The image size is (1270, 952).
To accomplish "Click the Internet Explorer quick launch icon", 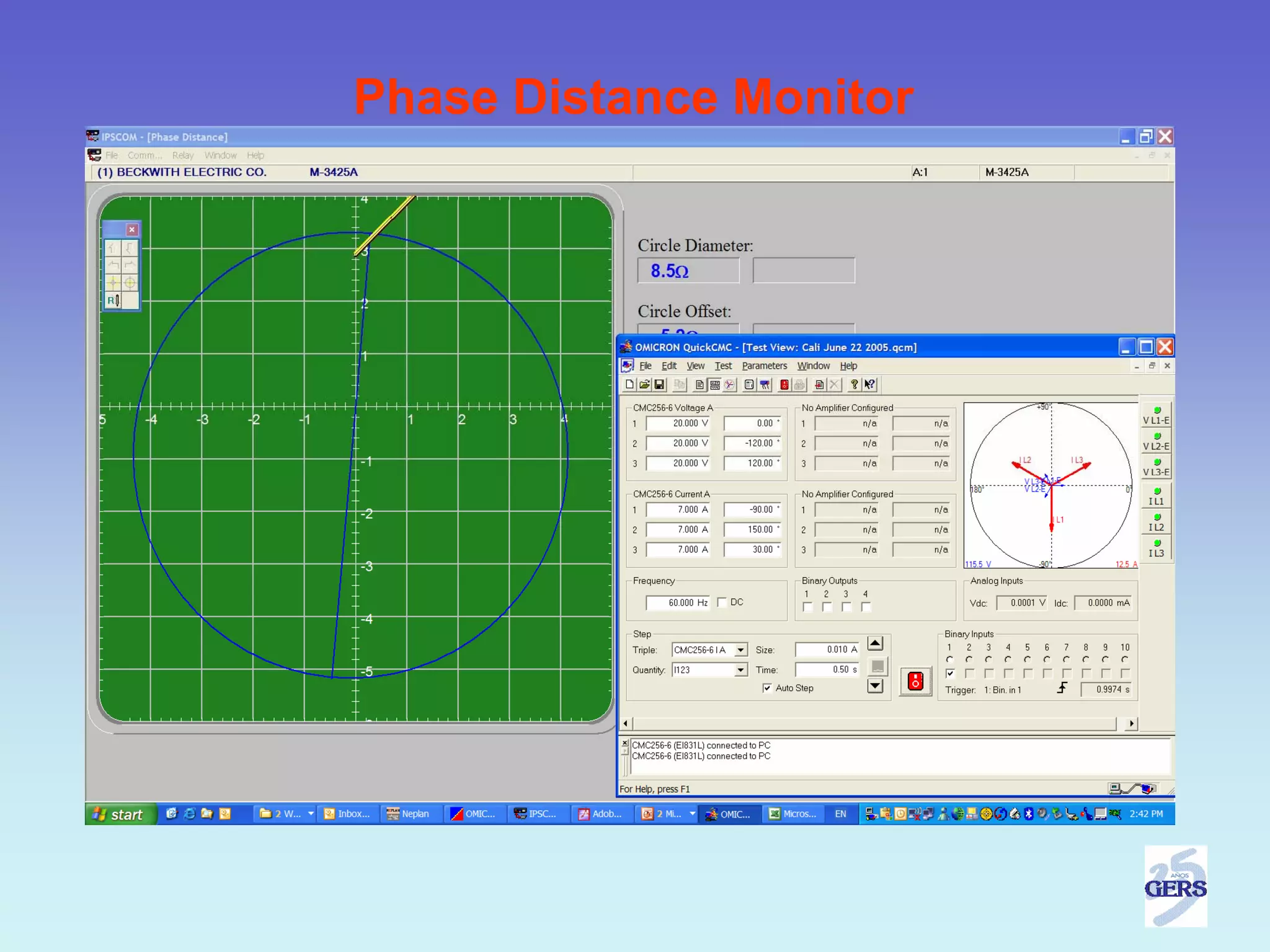I will pyautogui.click(x=190, y=814).
